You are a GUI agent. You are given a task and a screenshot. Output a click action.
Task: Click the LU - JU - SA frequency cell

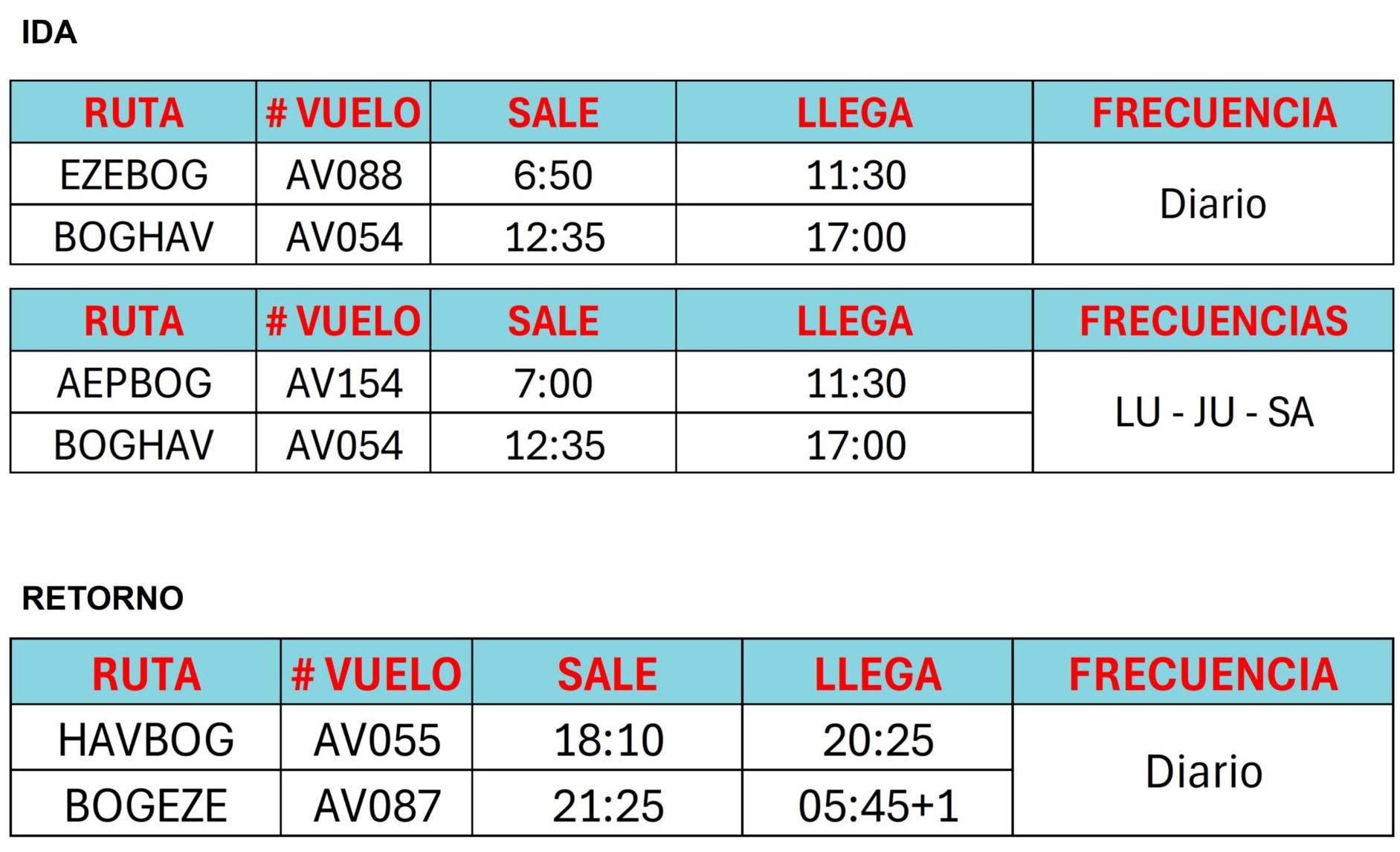point(1214,412)
